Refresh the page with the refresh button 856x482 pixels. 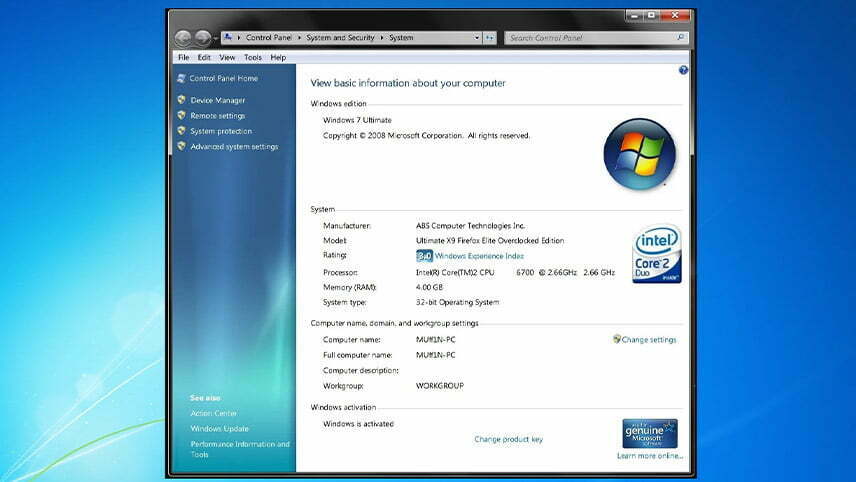click(x=489, y=38)
